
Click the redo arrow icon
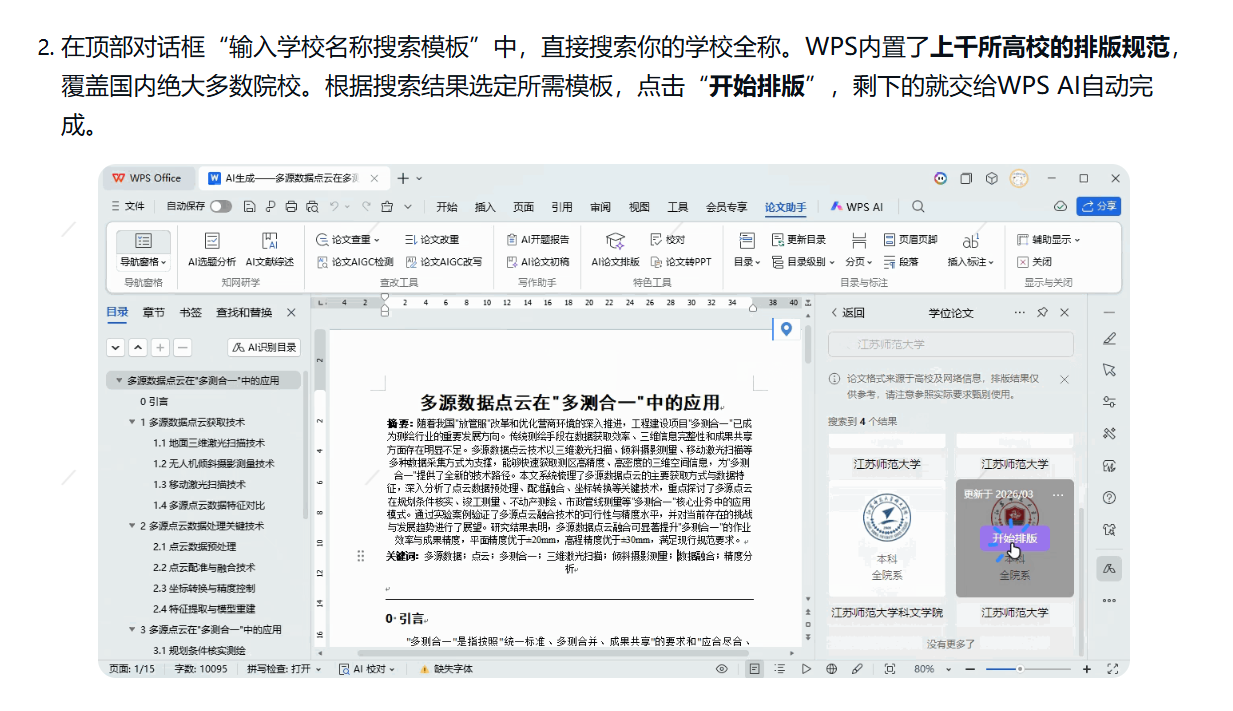(x=366, y=207)
